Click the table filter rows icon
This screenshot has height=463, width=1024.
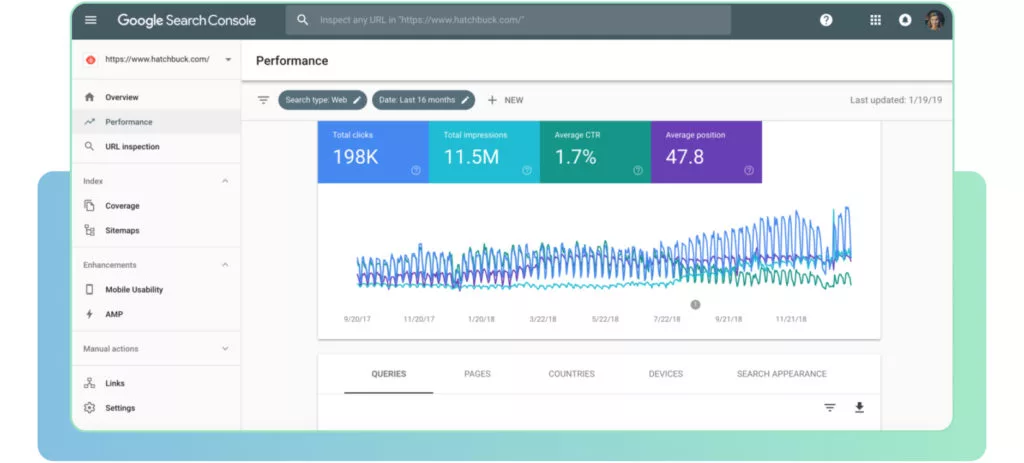(829, 407)
